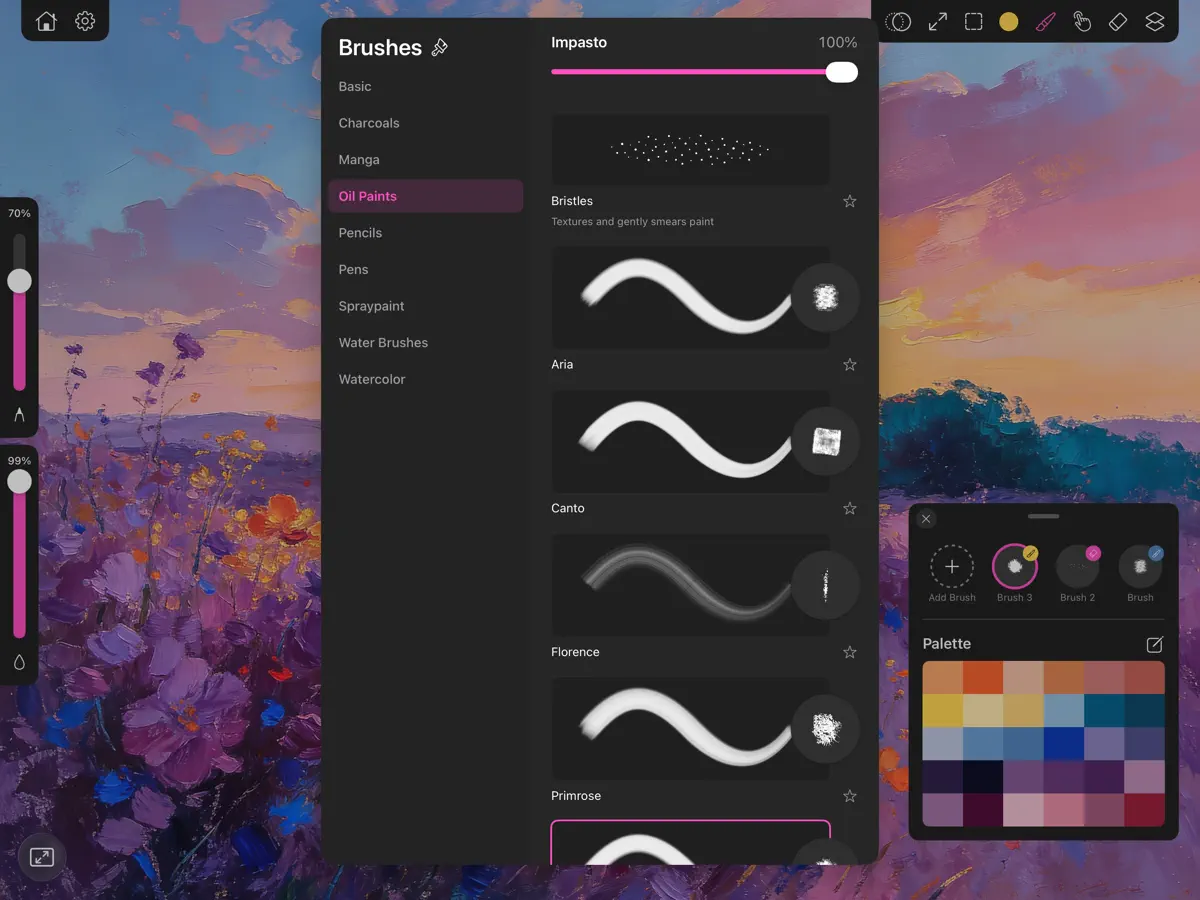Open the Charcoals brush category
Image resolution: width=1200 pixels, height=900 pixels.
[425, 123]
